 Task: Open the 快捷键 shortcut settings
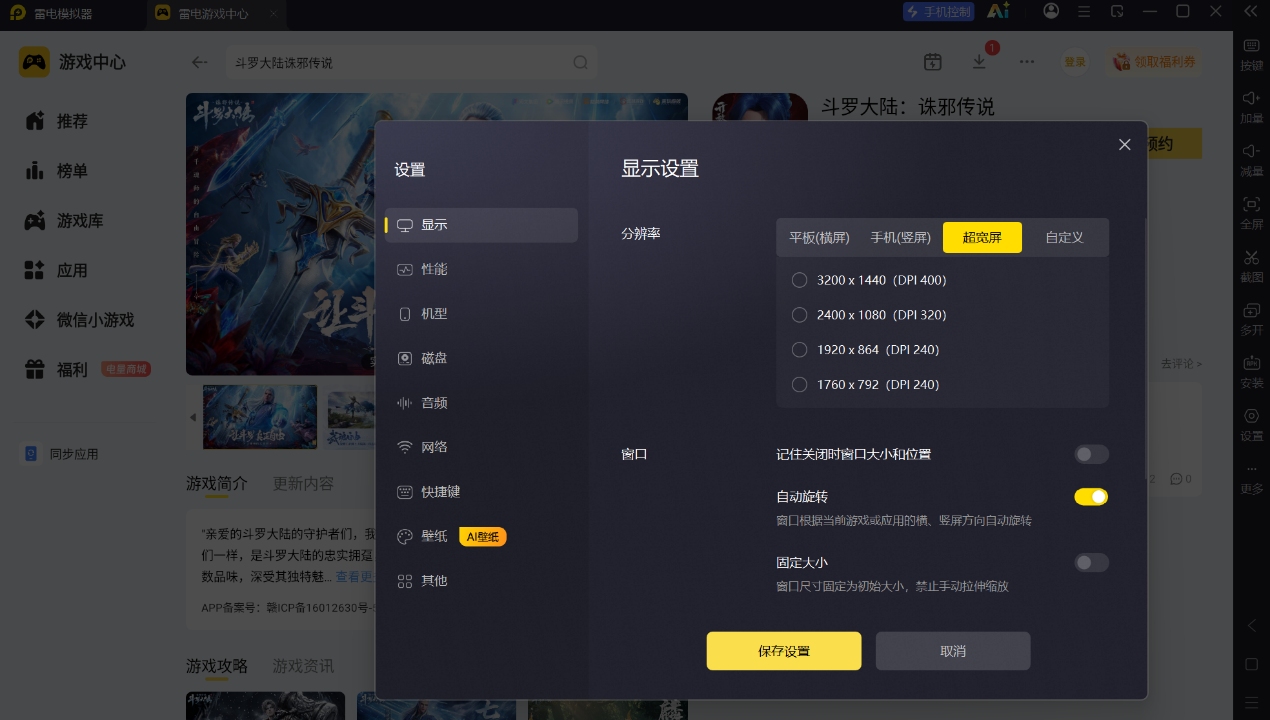(x=481, y=492)
